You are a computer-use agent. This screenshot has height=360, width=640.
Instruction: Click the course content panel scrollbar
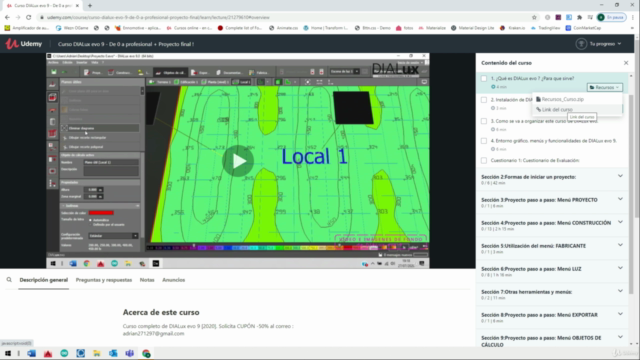631,194
